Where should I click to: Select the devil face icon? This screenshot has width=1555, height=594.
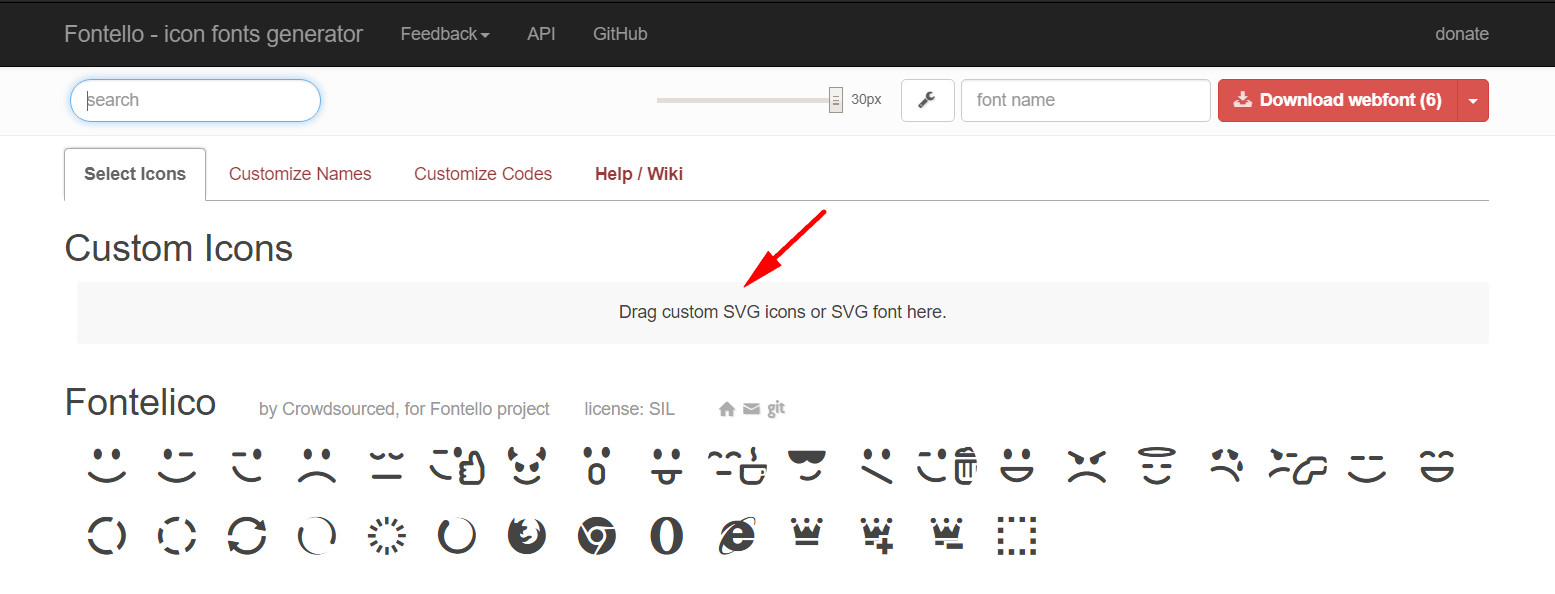pos(527,466)
